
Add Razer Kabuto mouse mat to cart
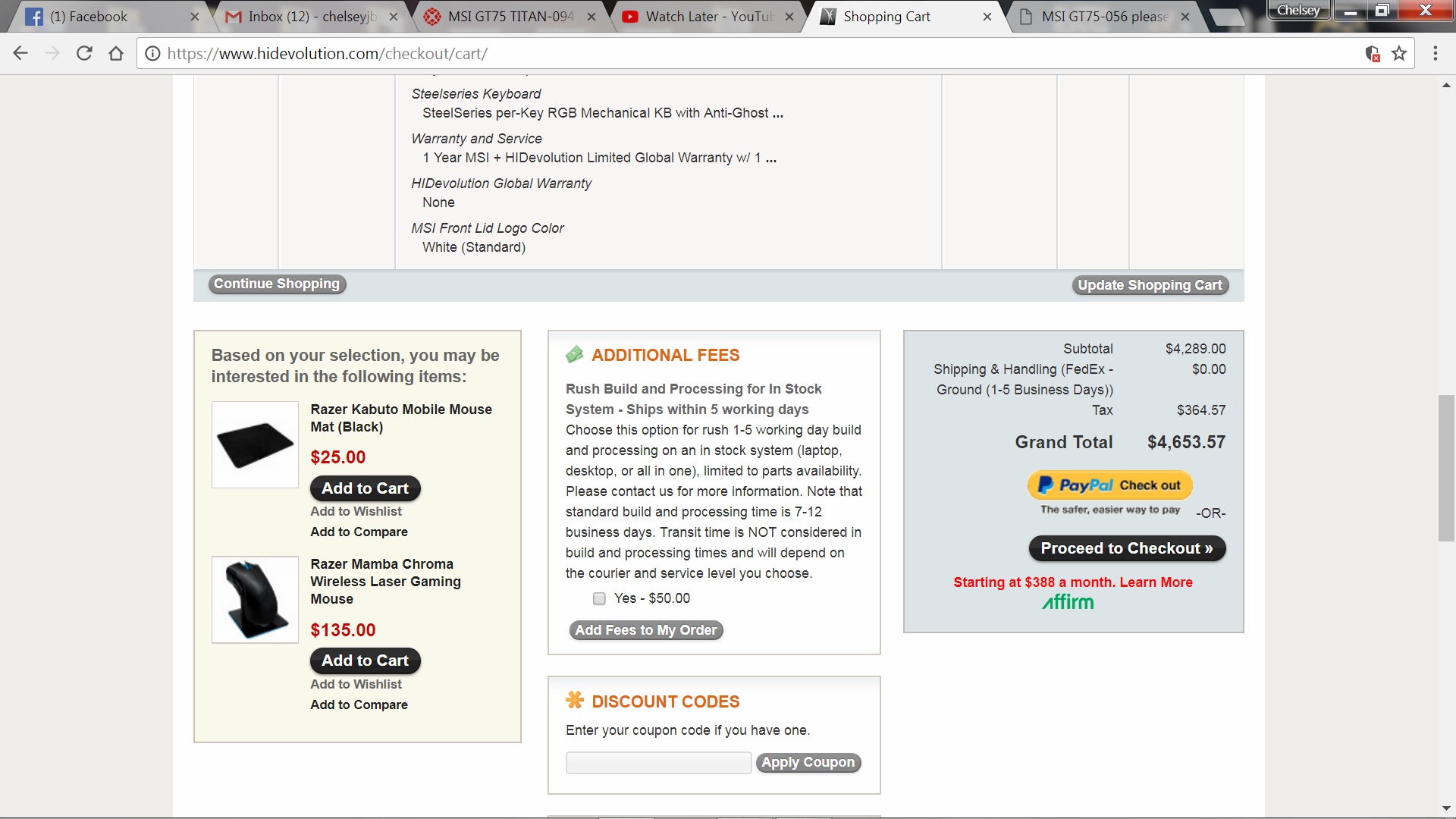click(366, 488)
